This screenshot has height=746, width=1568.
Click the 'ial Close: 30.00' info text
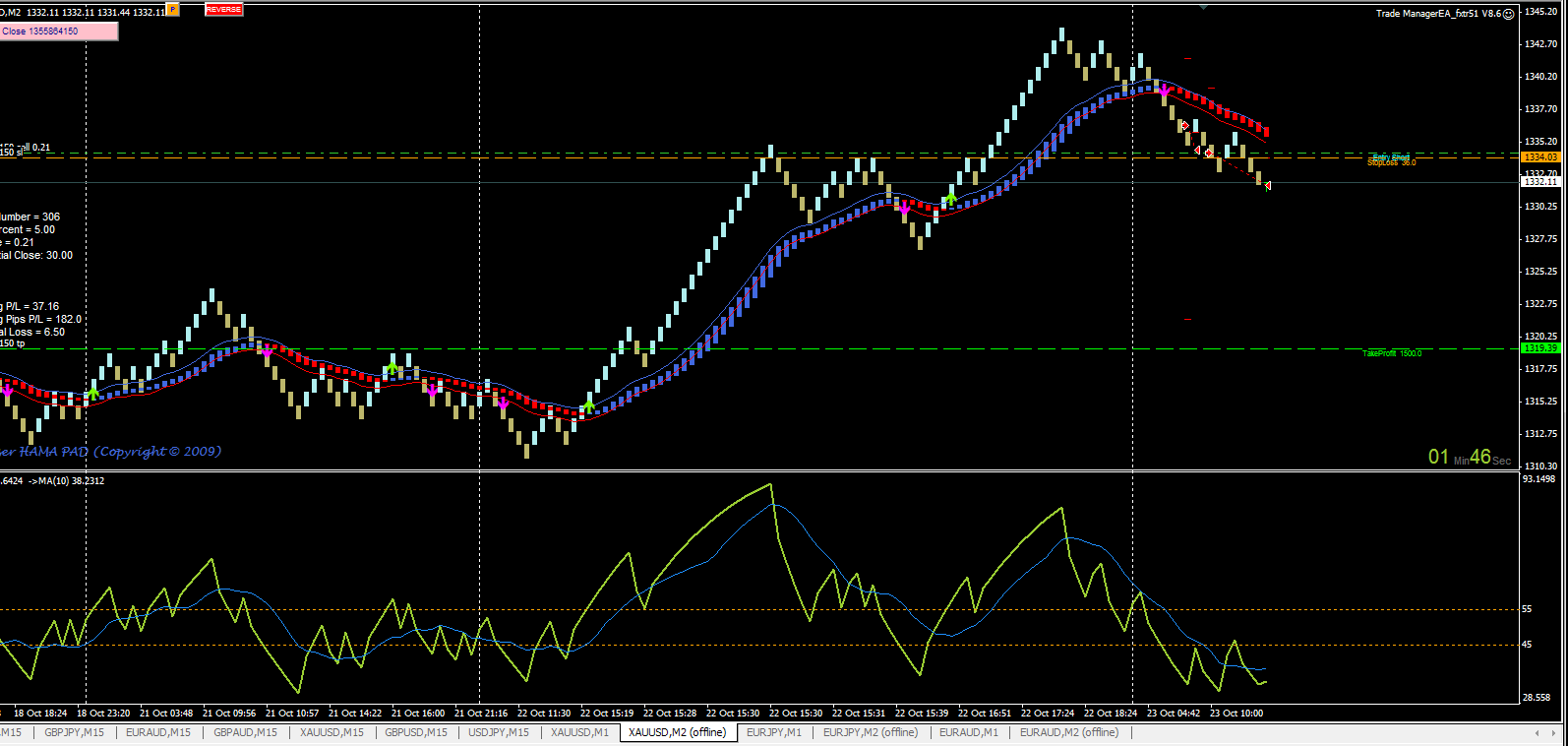click(x=36, y=255)
